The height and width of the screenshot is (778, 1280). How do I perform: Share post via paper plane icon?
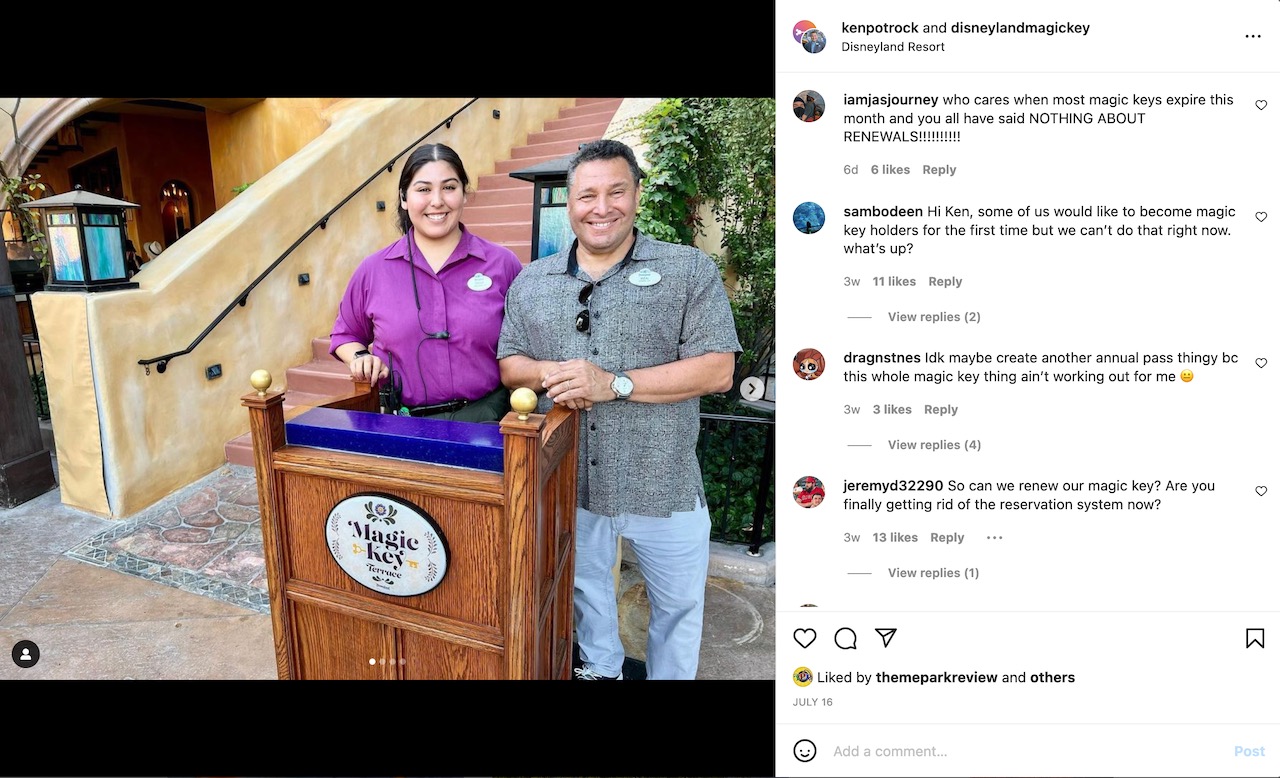[886, 638]
